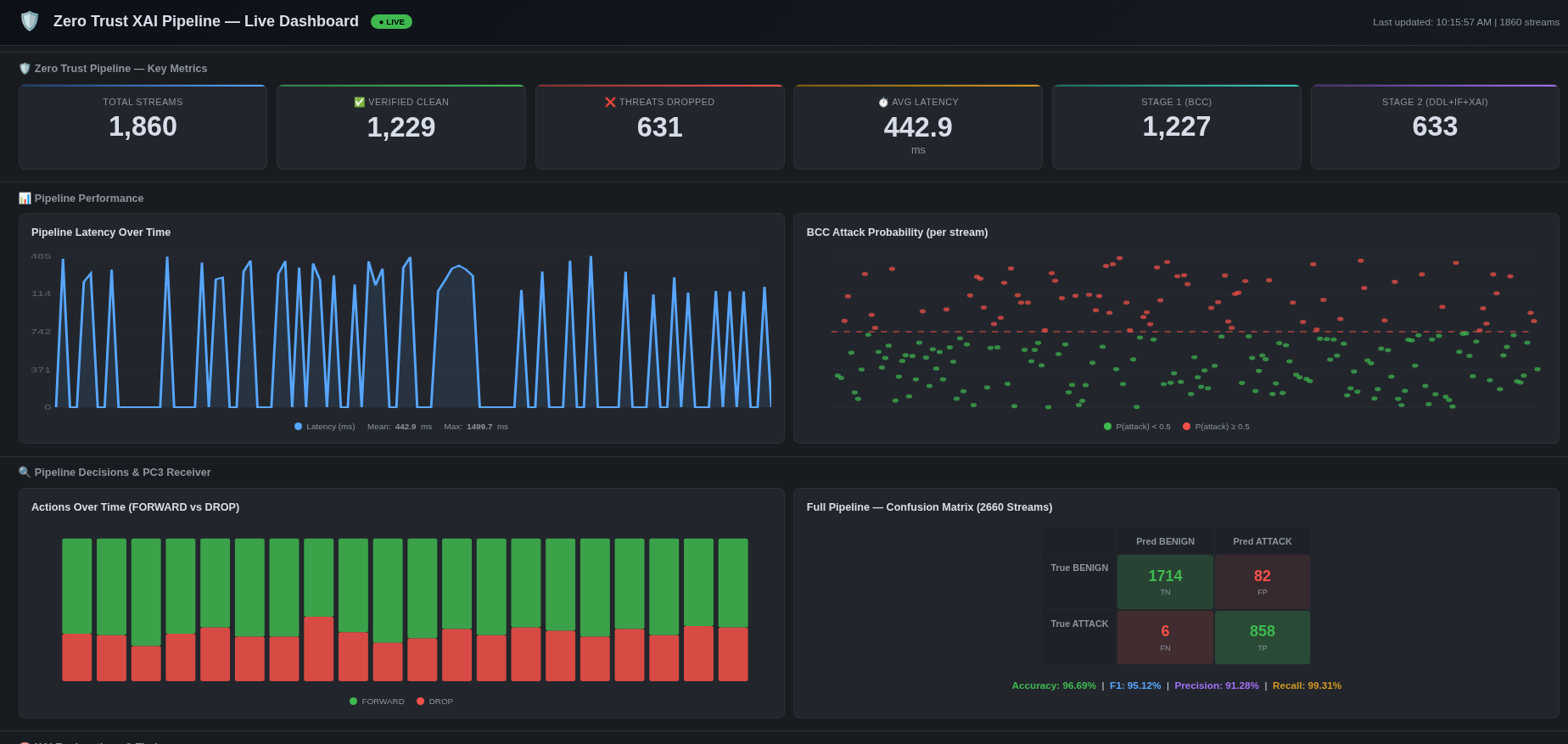Click the Precision 91.28% metric
The height and width of the screenshot is (744, 1568).
point(1217,685)
